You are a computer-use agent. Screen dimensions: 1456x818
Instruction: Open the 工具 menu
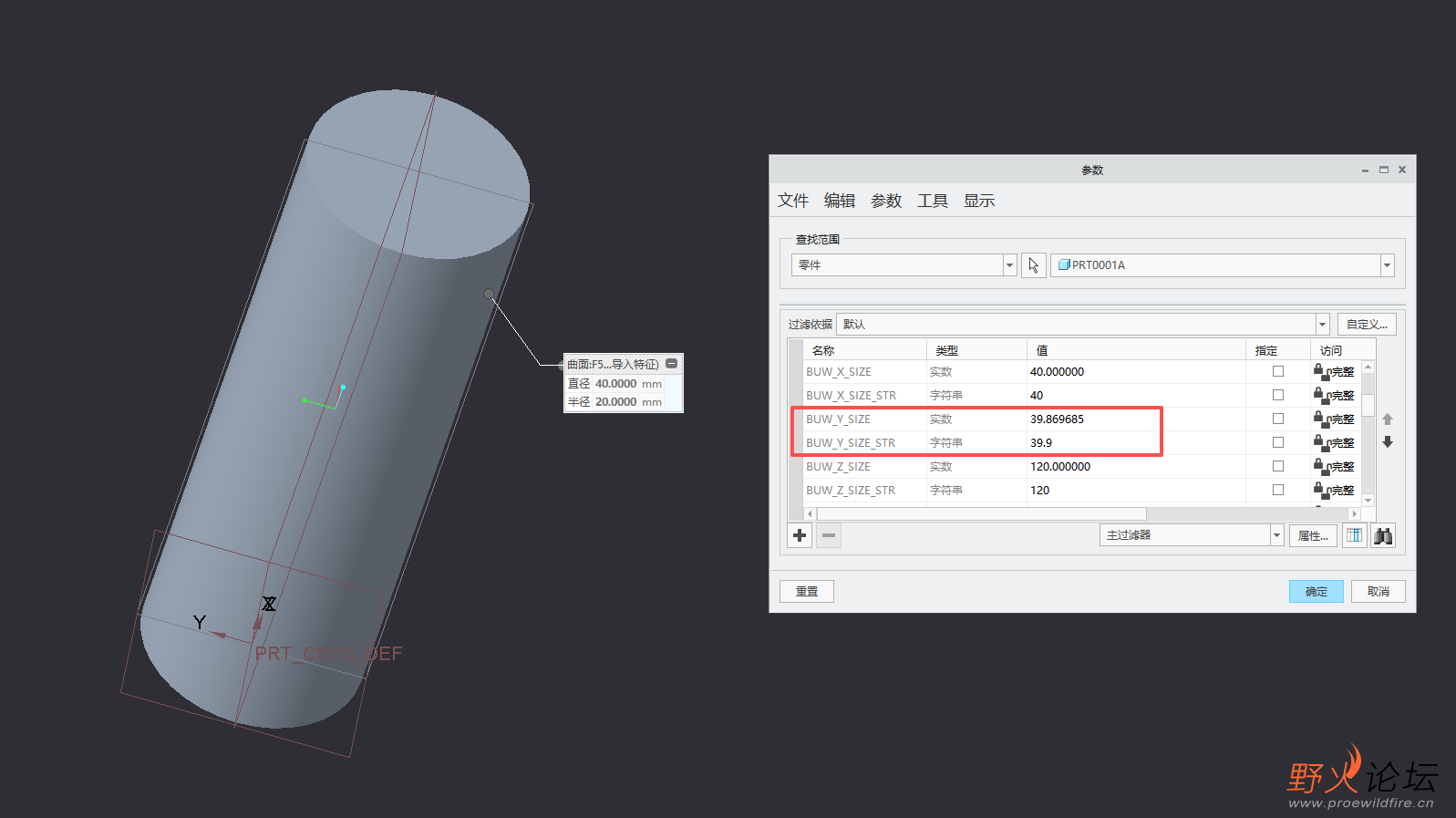tap(932, 201)
